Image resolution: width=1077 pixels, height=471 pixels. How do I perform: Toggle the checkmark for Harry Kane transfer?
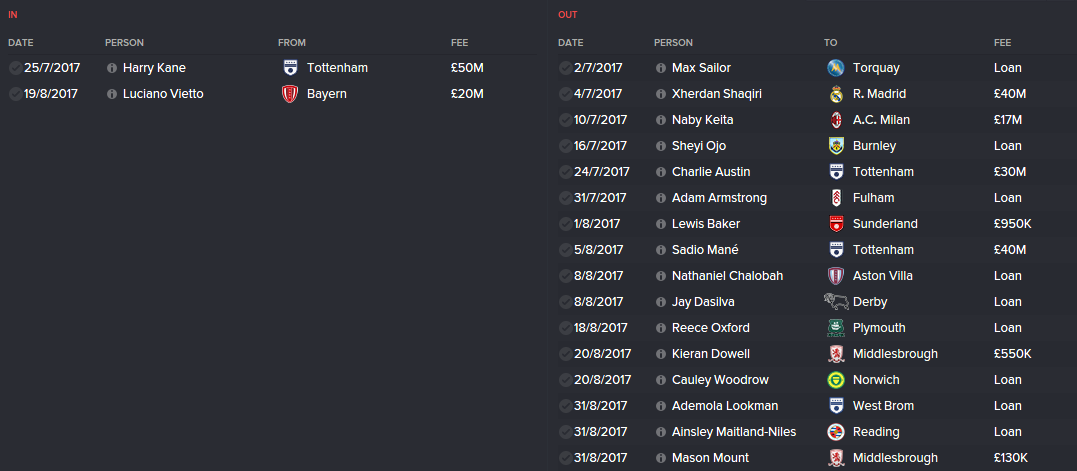click(x=15, y=68)
